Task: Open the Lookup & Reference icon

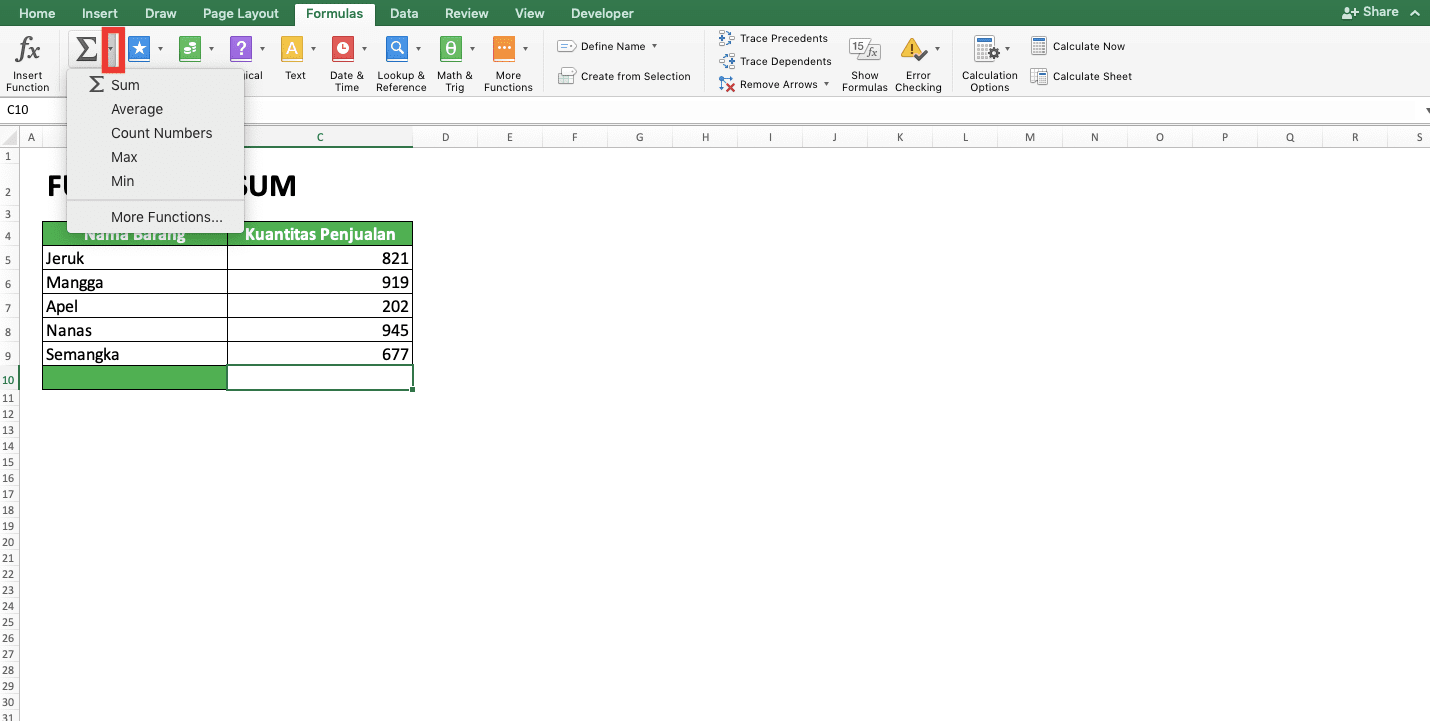Action: [x=397, y=48]
